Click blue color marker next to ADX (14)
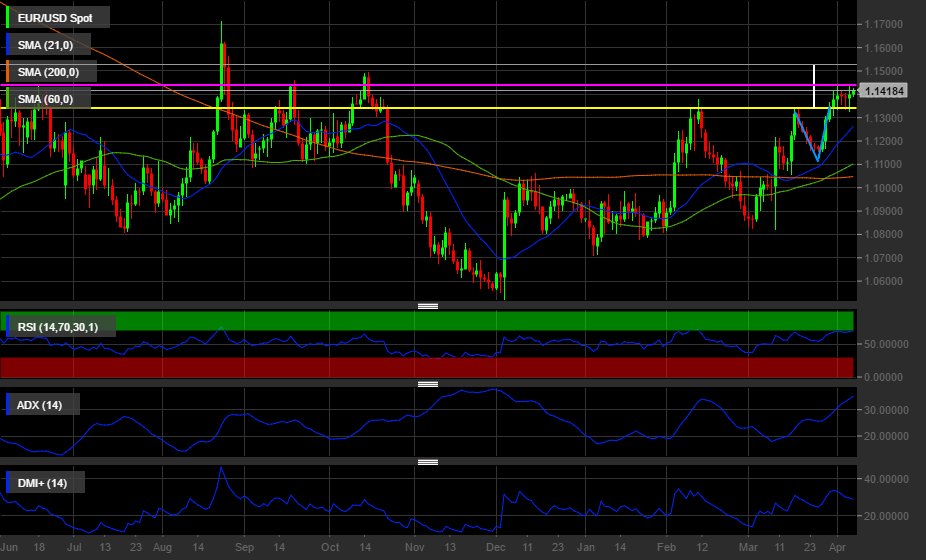The height and width of the screenshot is (560, 926). coord(8,405)
